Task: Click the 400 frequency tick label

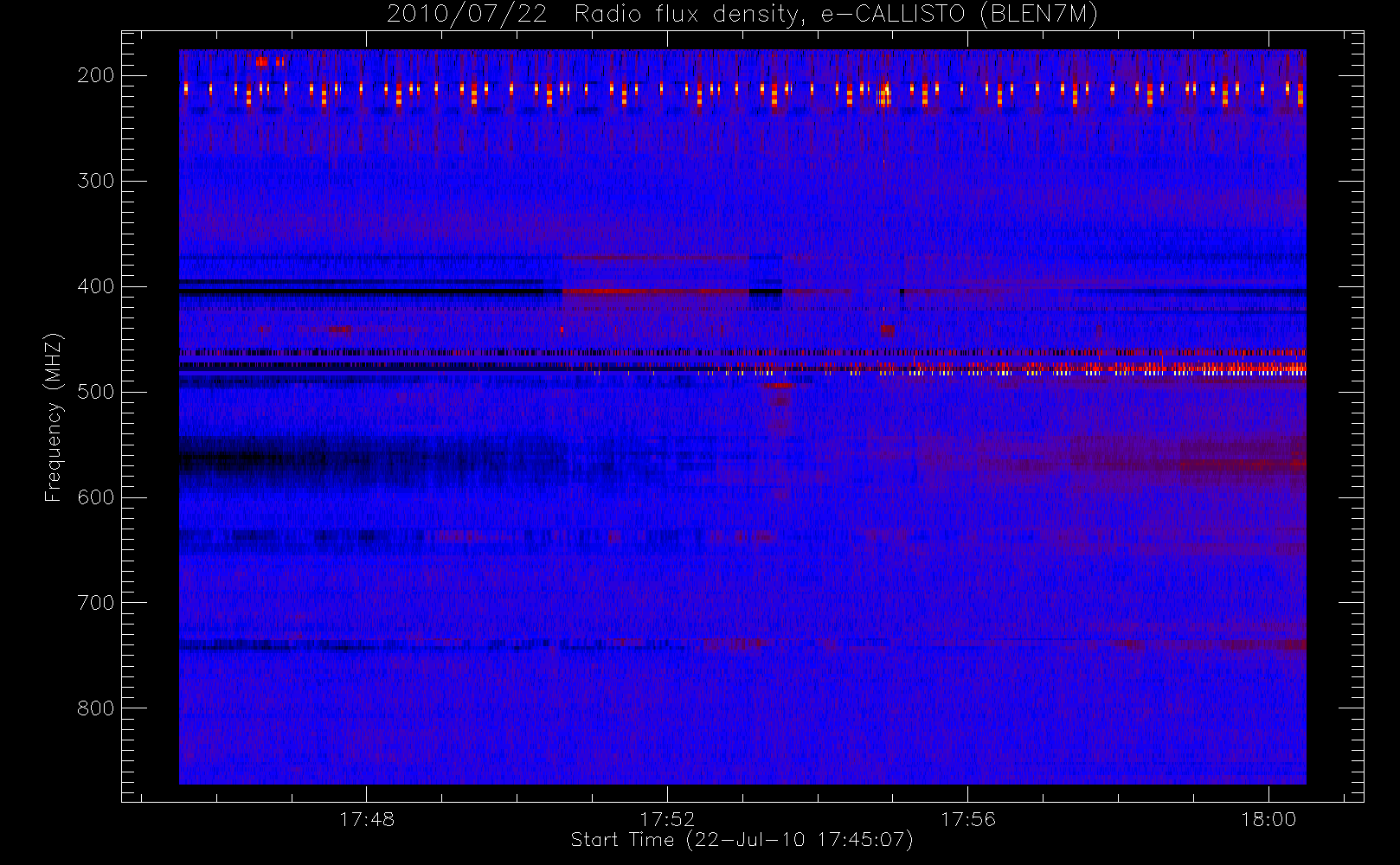Action: [96, 286]
